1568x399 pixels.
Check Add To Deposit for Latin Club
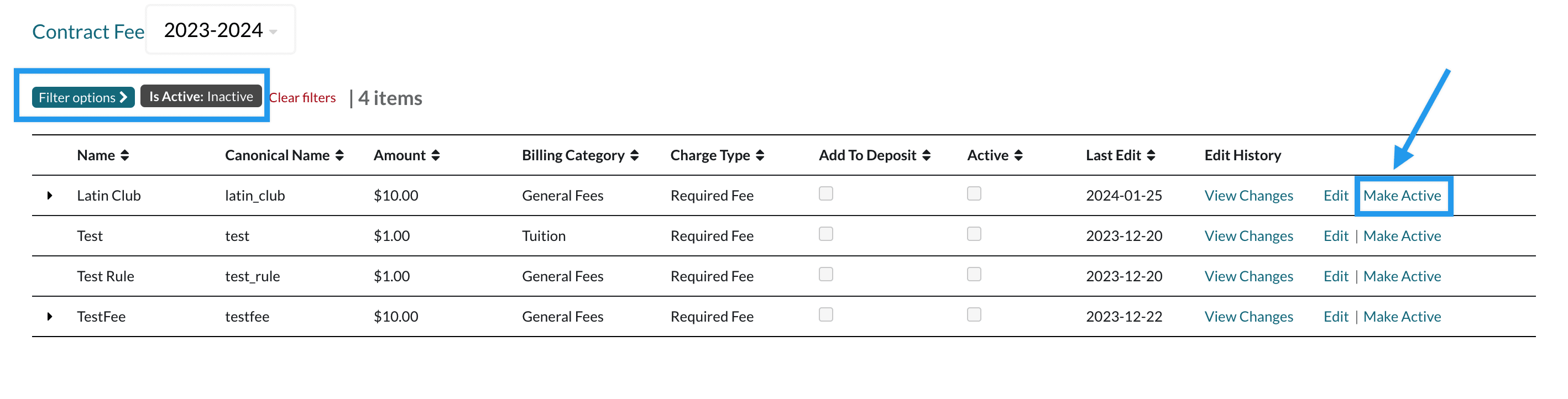coord(825,194)
